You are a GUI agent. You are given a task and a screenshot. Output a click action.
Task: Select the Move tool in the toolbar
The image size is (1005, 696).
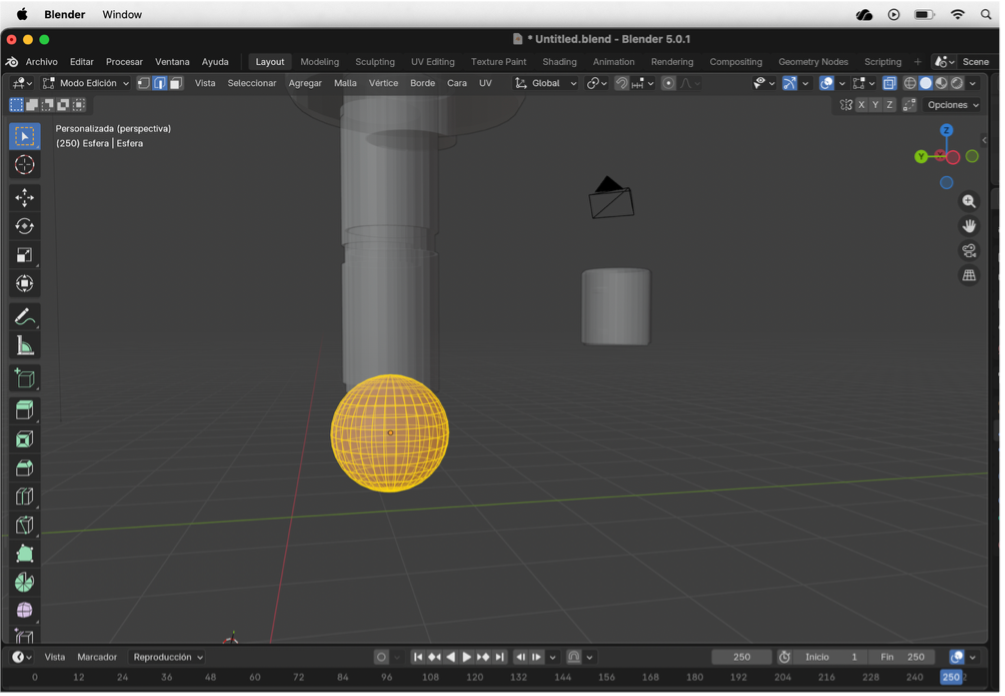[x=24, y=197]
